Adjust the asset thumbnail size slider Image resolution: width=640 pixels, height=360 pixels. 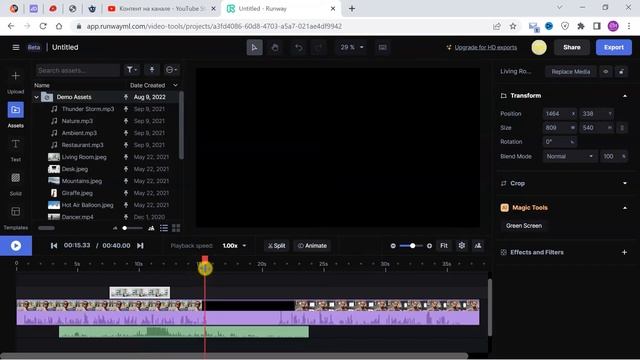(132, 228)
